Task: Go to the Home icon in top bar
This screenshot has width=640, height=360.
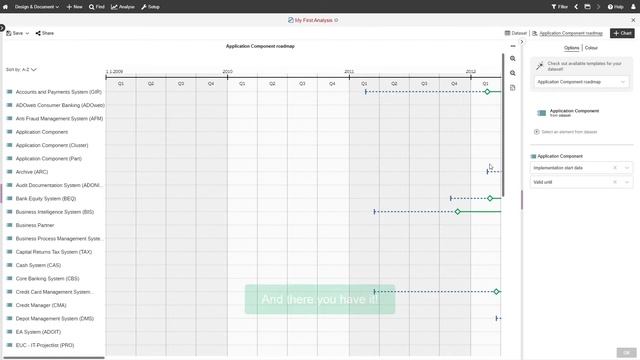Action: [x=5, y=7]
